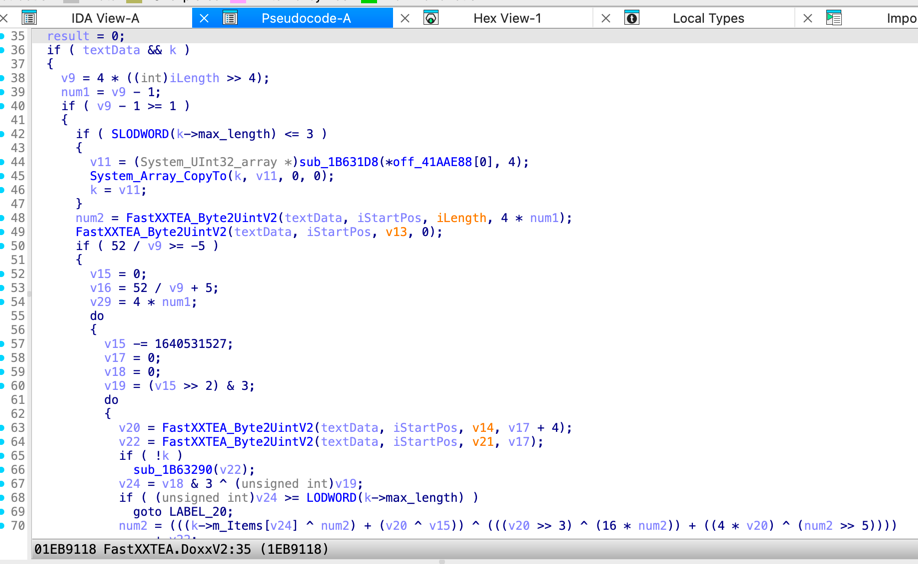Click the orange v13 argument on line 49

[x=396, y=232]
